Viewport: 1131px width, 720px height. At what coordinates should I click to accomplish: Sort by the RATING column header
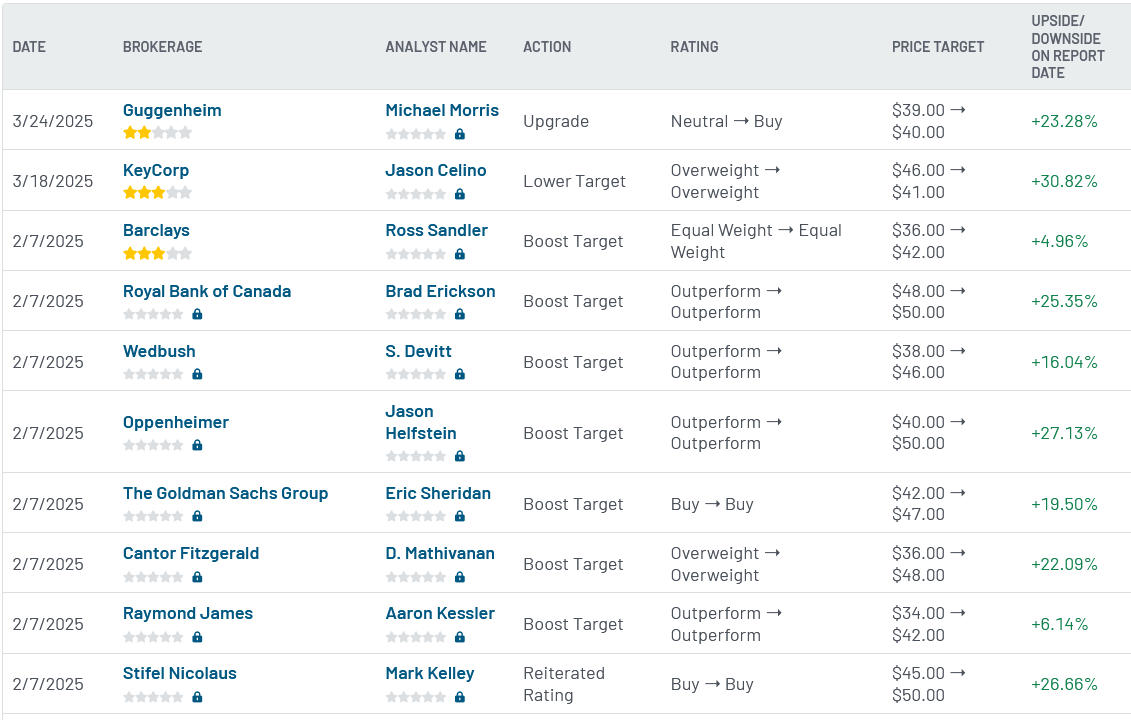pos(694,47)
